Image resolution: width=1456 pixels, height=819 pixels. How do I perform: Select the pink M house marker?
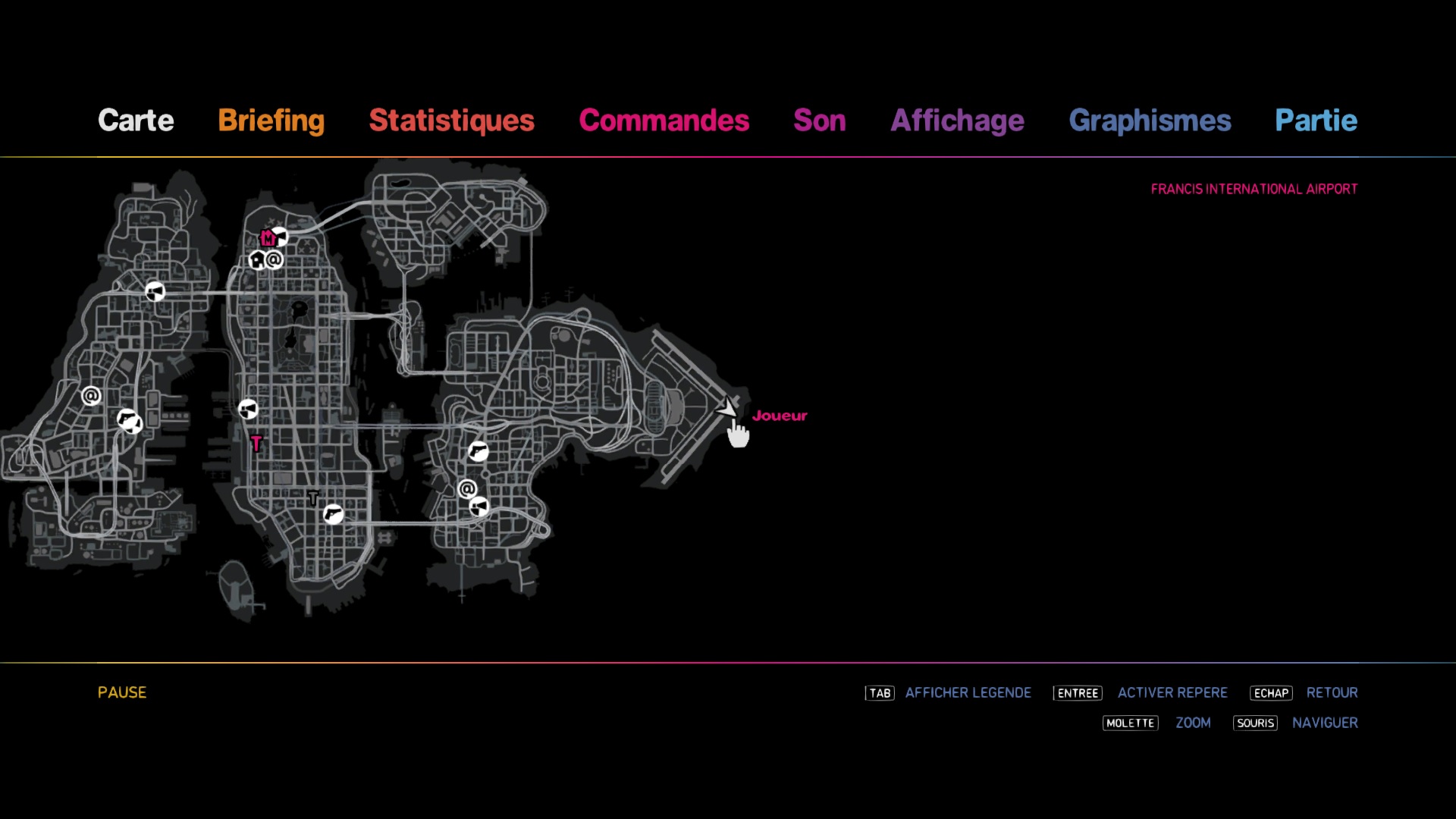[268, 238]
